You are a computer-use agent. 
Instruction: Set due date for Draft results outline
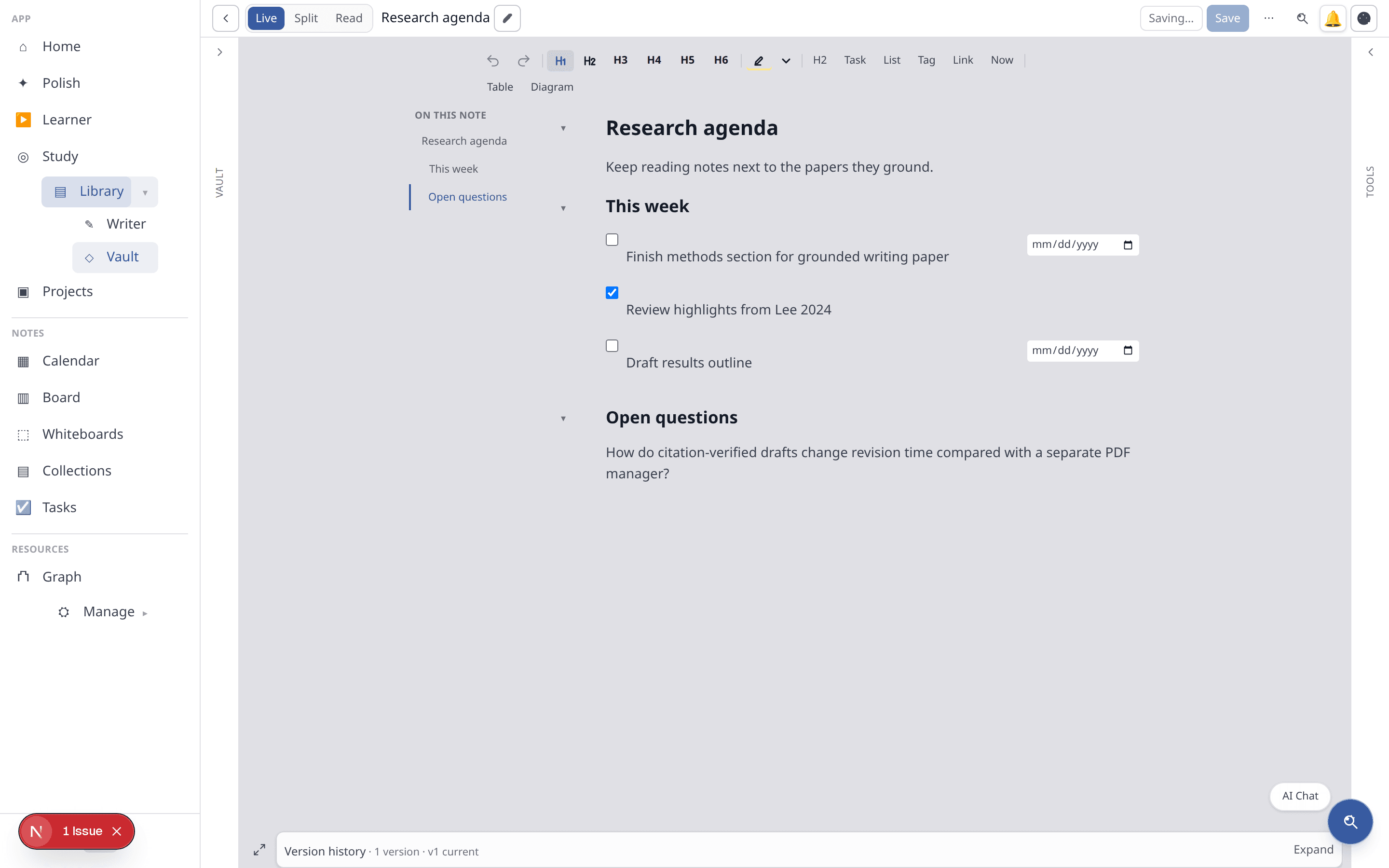click(x=1082, y=351)
